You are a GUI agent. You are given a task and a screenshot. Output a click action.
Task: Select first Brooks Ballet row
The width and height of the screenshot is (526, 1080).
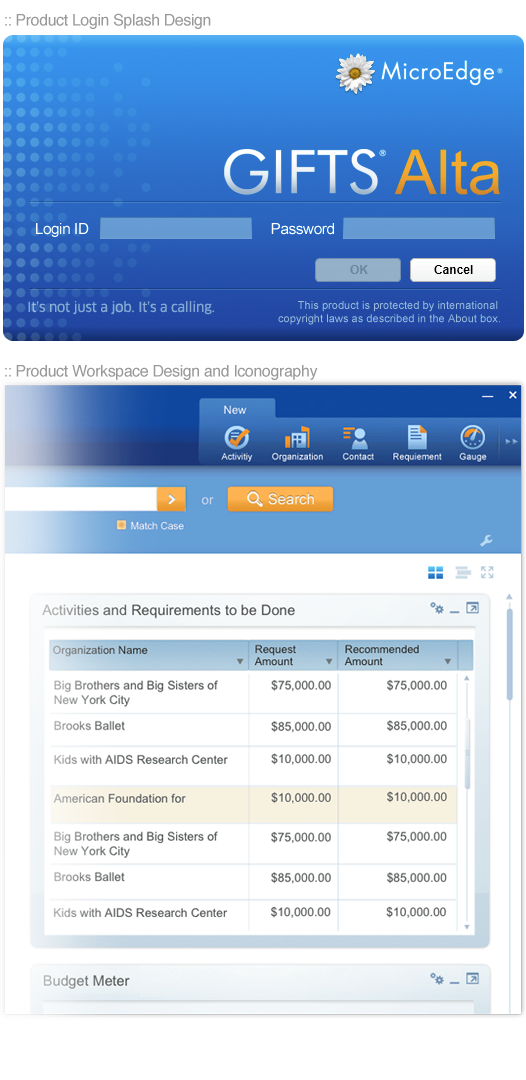[x=253, y=729]
